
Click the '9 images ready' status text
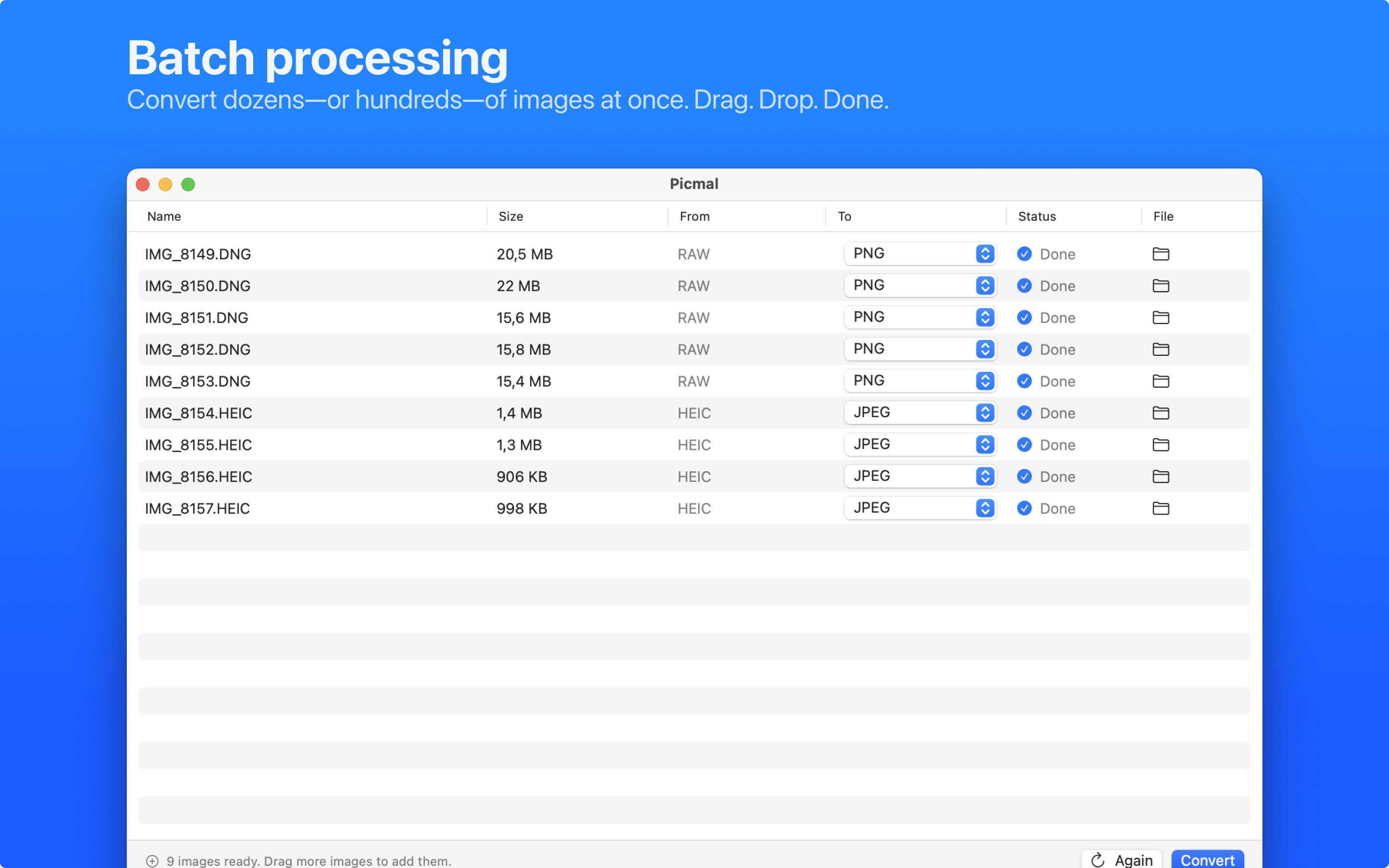coord(309,861)
